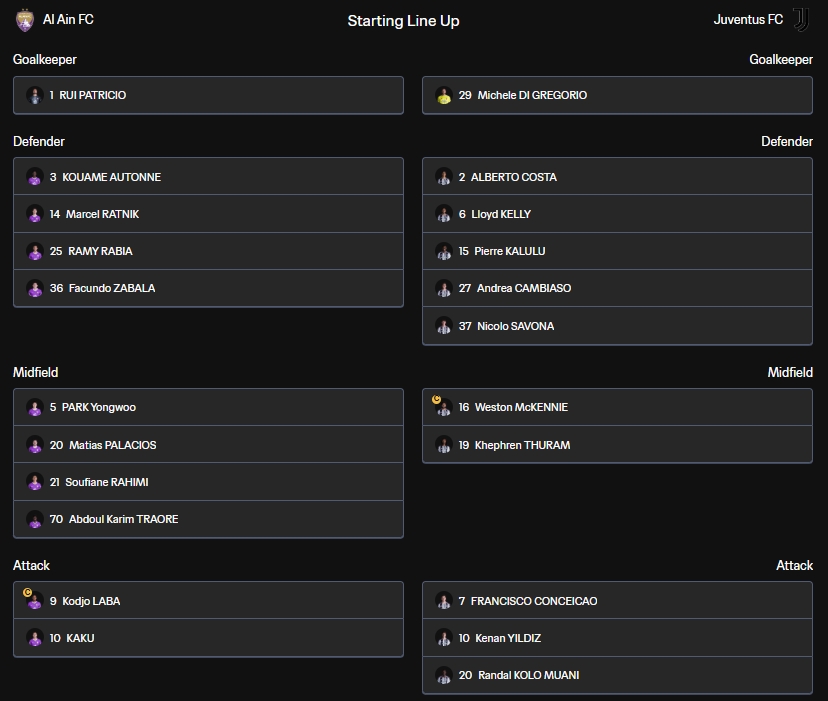The width and height of the screenshot is (828, 701).
Task: Click the text '16 Weston McKENNIE'
Action: [513, 407]
